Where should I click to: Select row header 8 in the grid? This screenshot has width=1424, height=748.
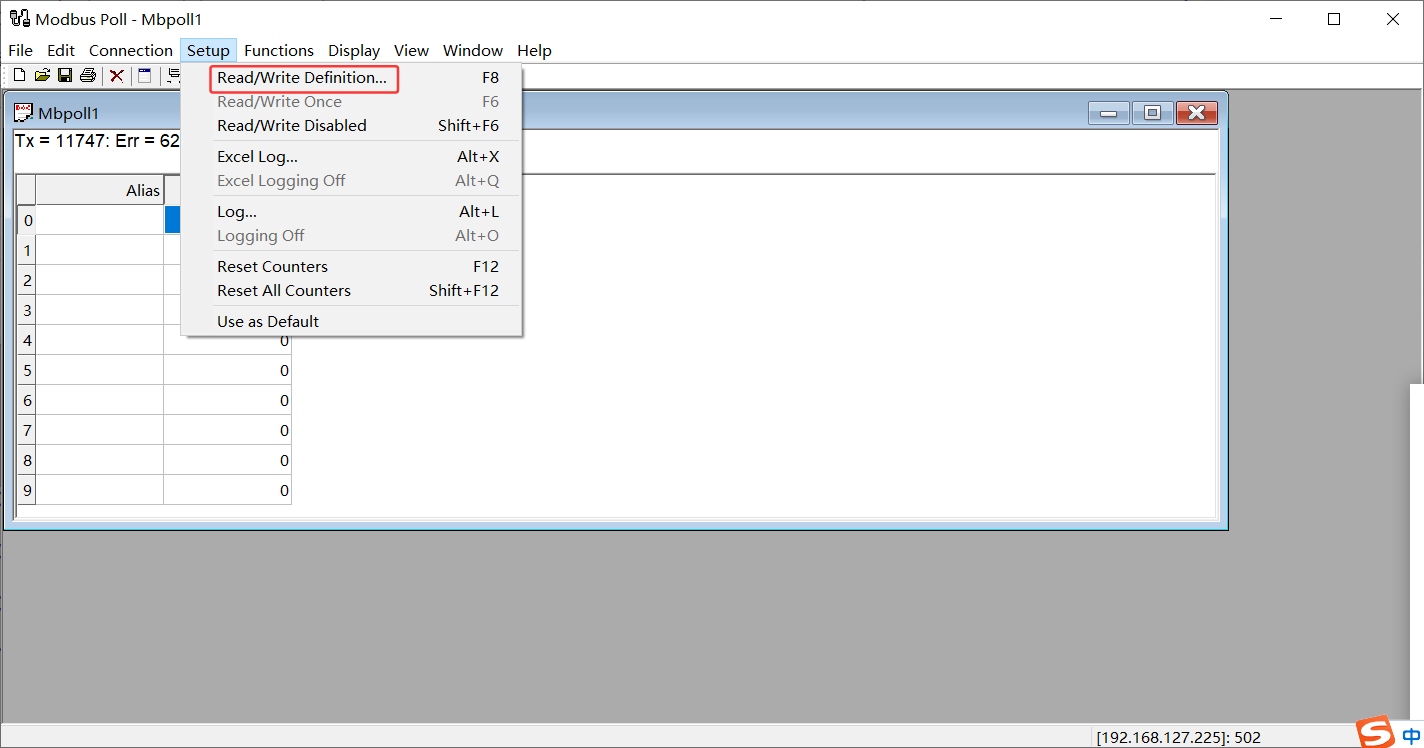27,460
